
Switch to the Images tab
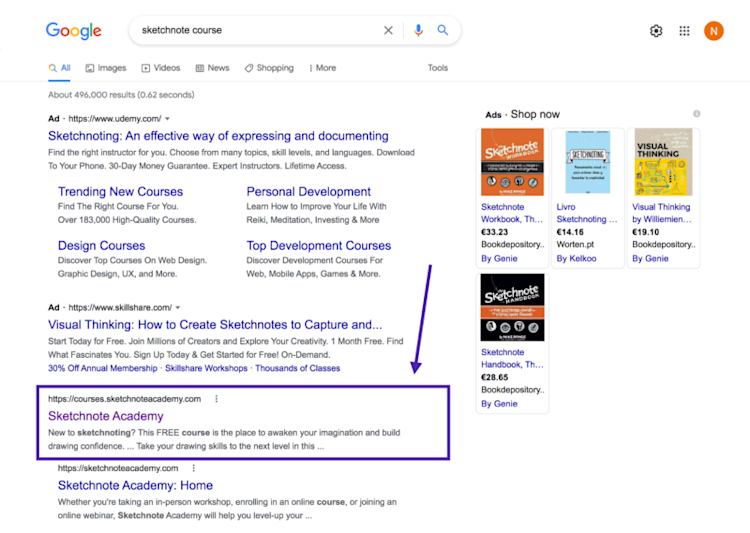(x=106, y=68)
